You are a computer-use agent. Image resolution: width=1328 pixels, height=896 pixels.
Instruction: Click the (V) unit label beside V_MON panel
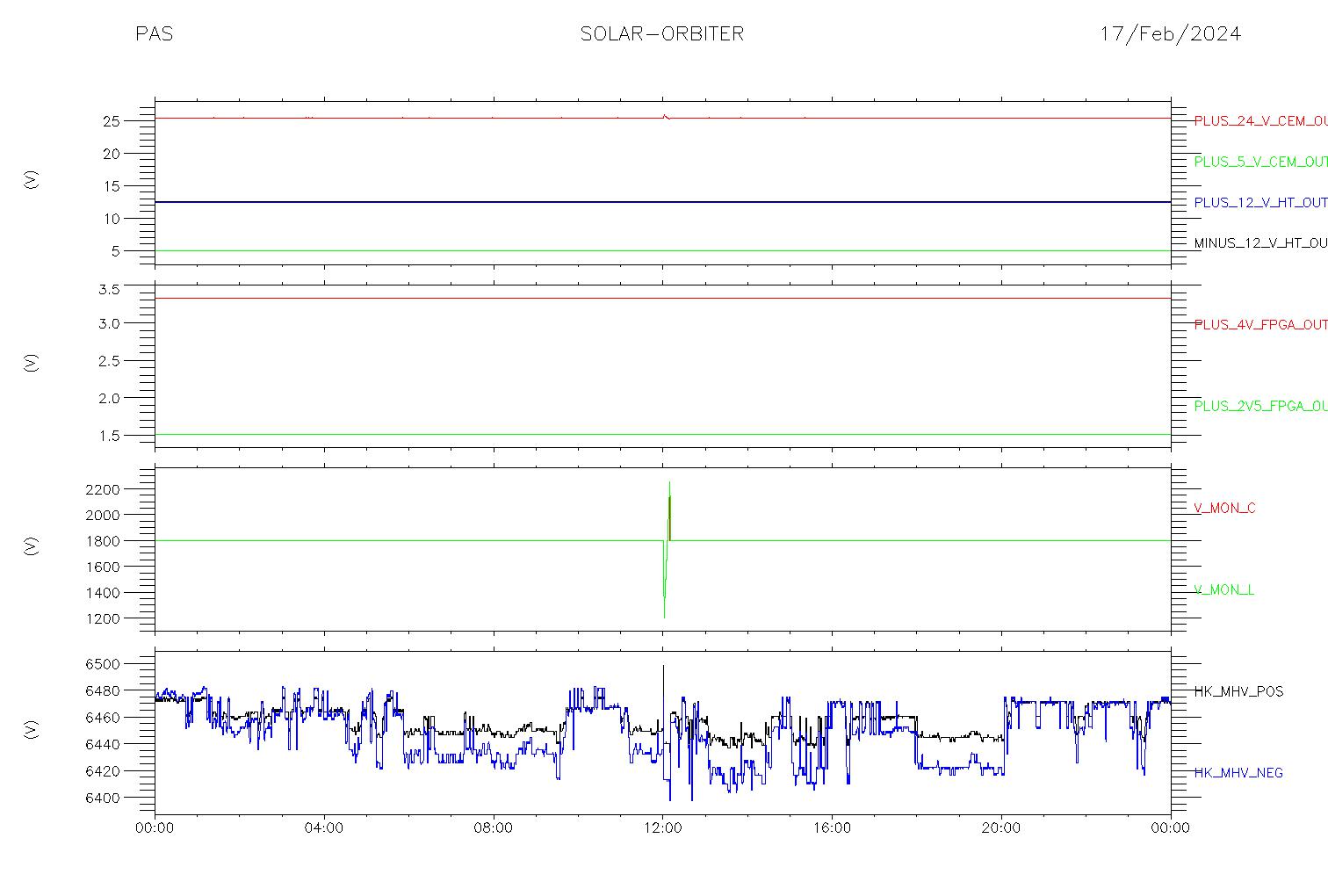click(x=32, y=546)
